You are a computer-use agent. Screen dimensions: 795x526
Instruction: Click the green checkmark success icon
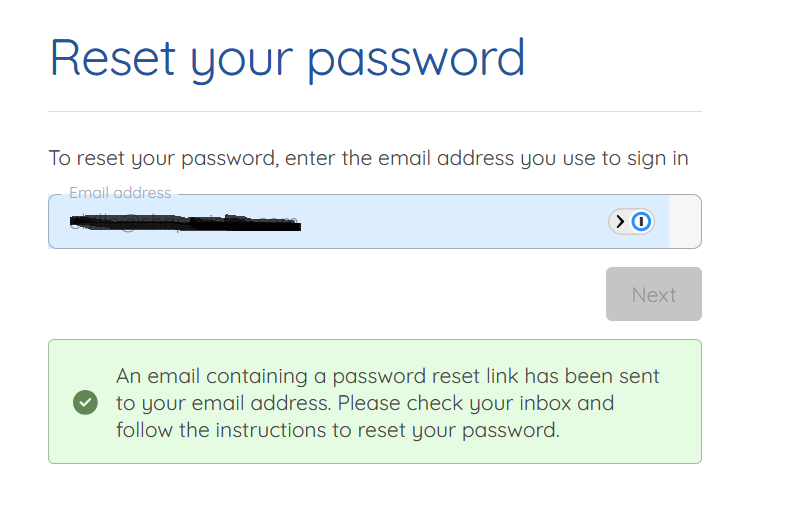click(85, 403)
